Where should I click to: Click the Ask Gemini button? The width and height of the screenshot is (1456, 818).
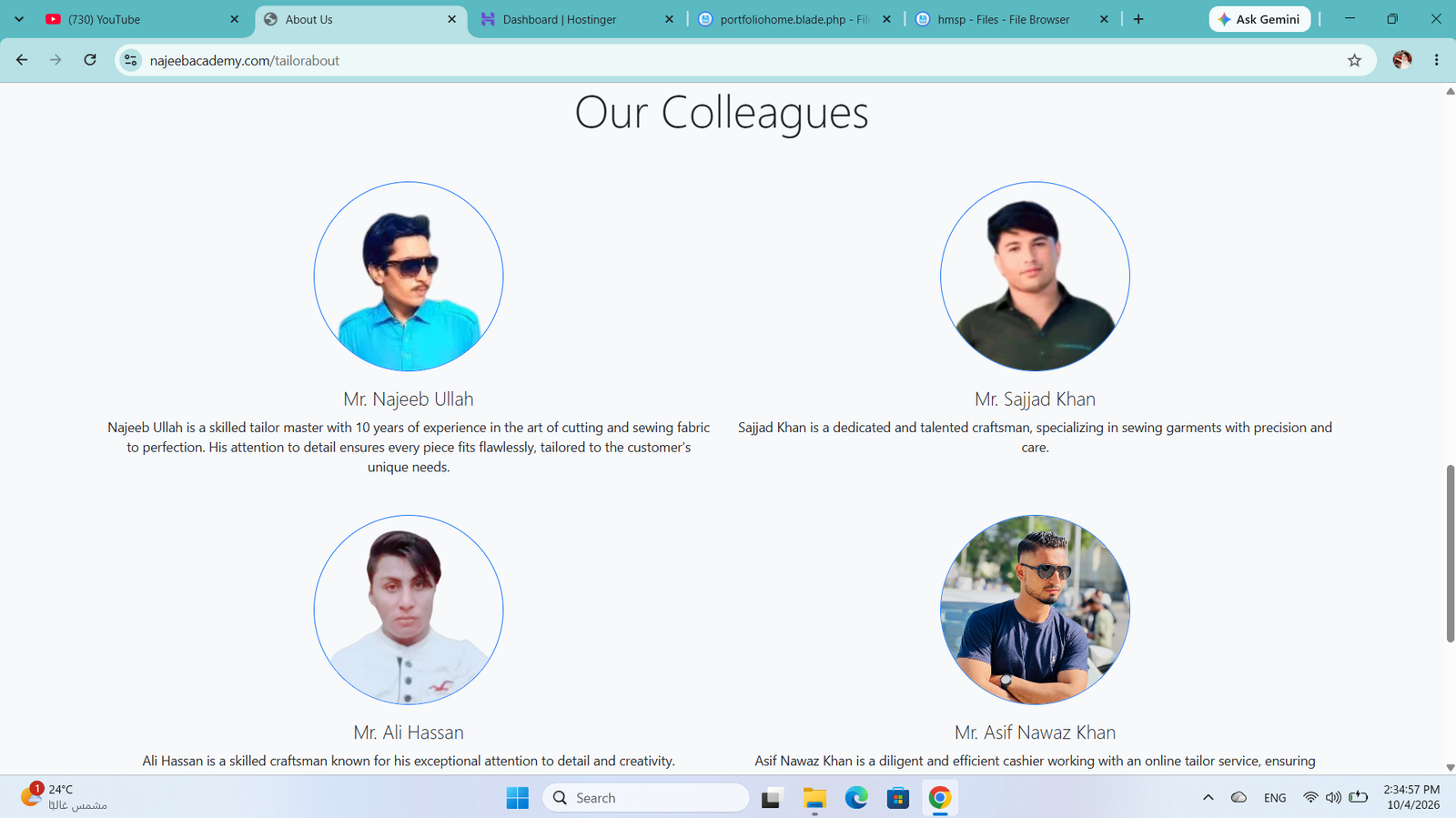click(1259, 19)
